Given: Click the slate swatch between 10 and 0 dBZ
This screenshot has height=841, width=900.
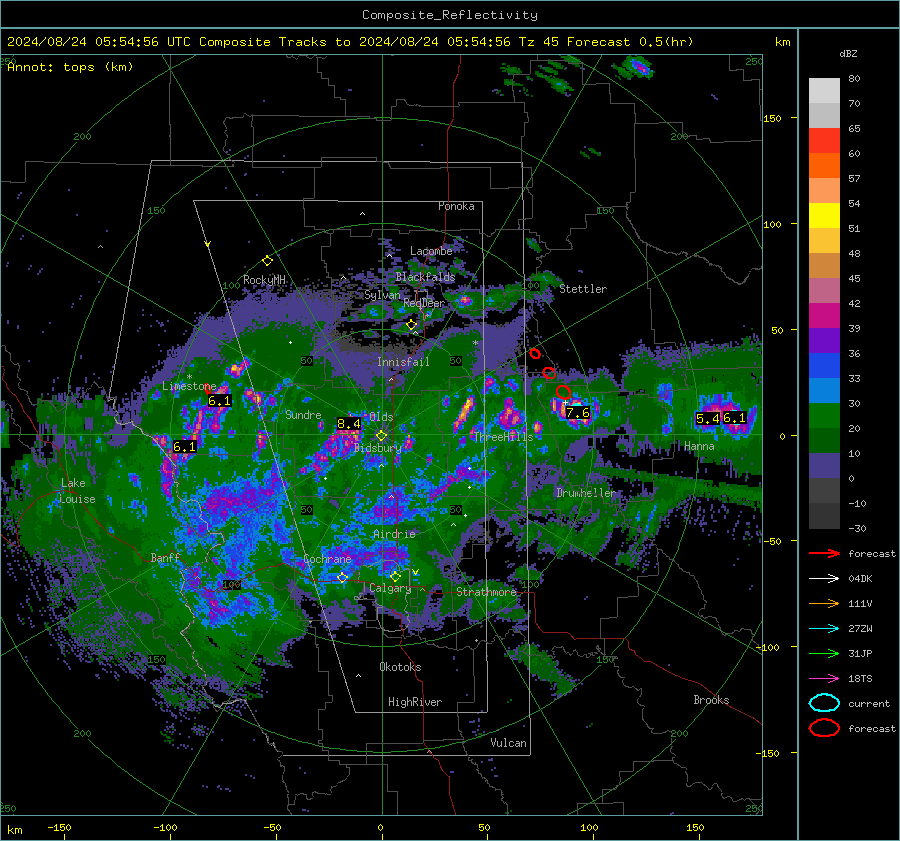Looking at the screenshot, I should 824,466.
